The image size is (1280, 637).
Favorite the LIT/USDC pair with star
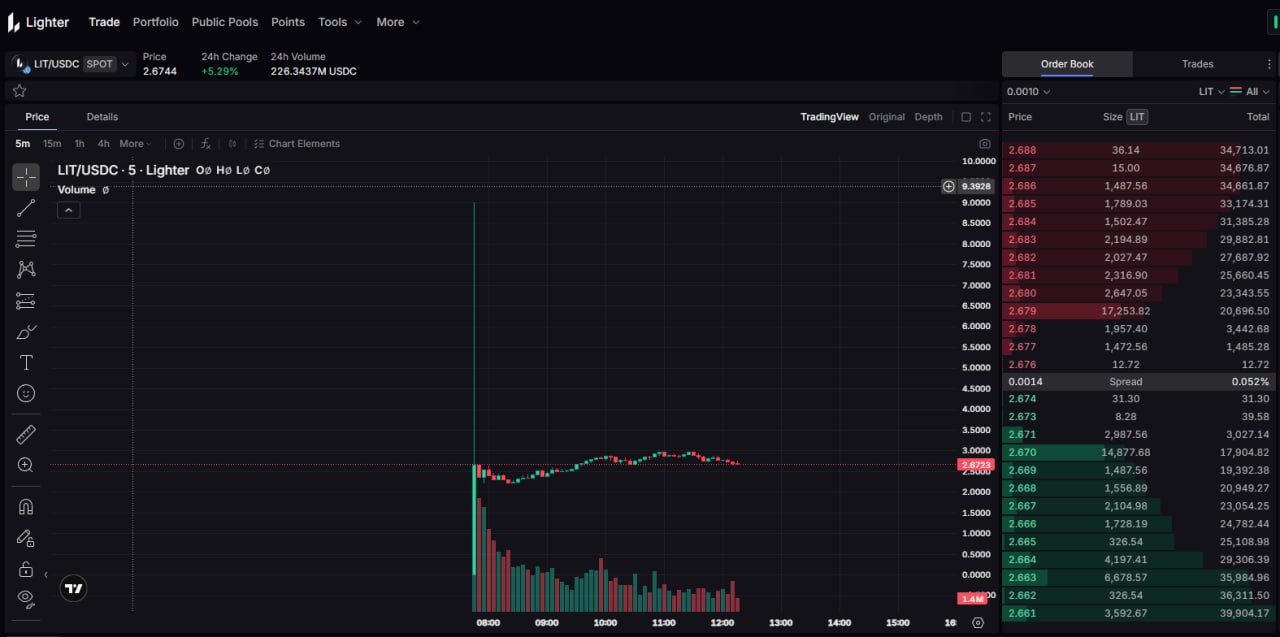tap(19, 91)
